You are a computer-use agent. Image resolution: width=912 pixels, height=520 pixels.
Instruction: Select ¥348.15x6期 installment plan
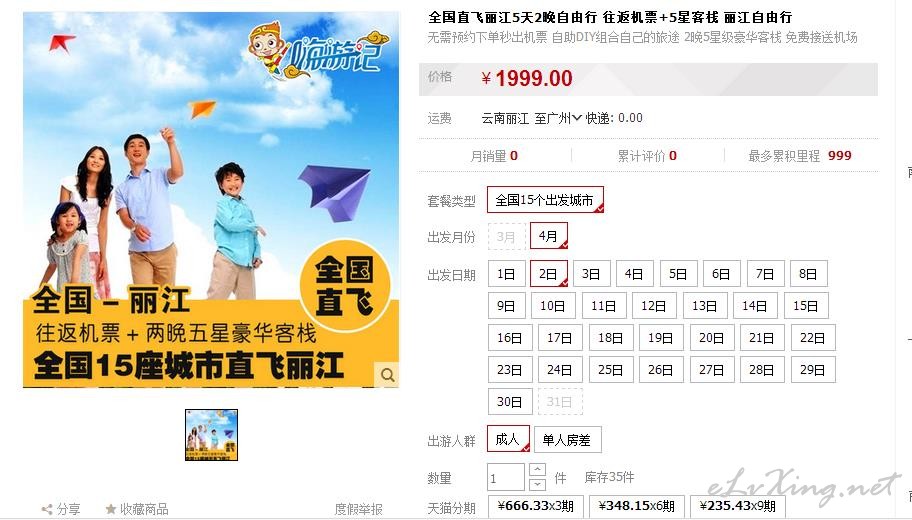637,506
